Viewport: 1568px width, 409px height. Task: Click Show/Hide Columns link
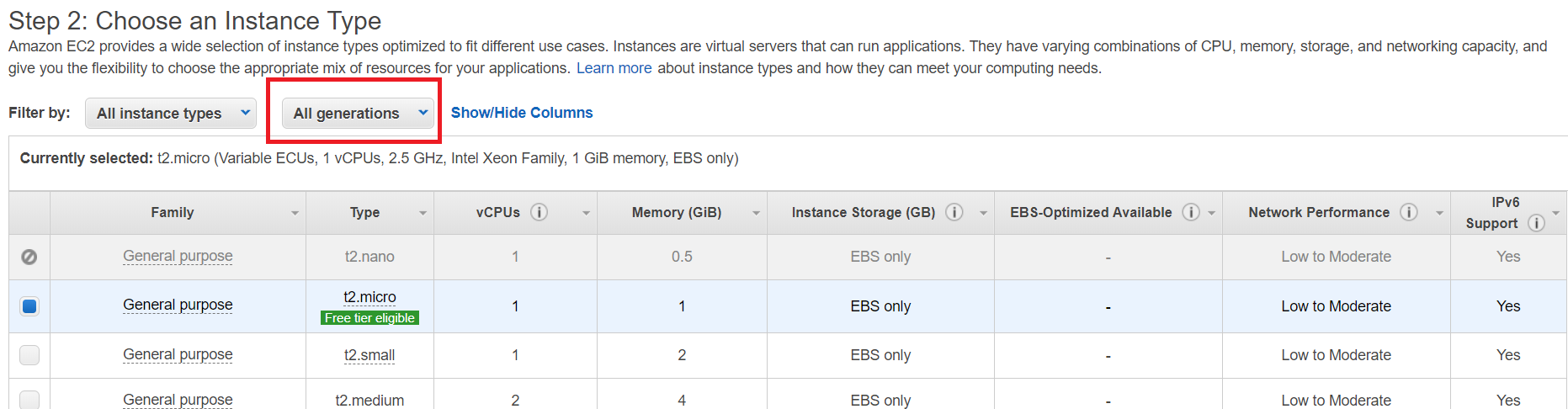[x=522, y=113]
